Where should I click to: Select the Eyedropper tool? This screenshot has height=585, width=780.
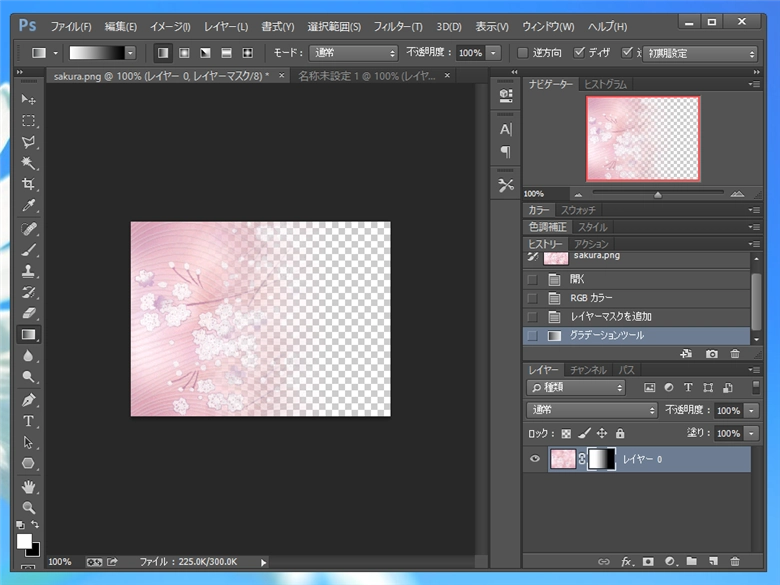tap(29, 205)
